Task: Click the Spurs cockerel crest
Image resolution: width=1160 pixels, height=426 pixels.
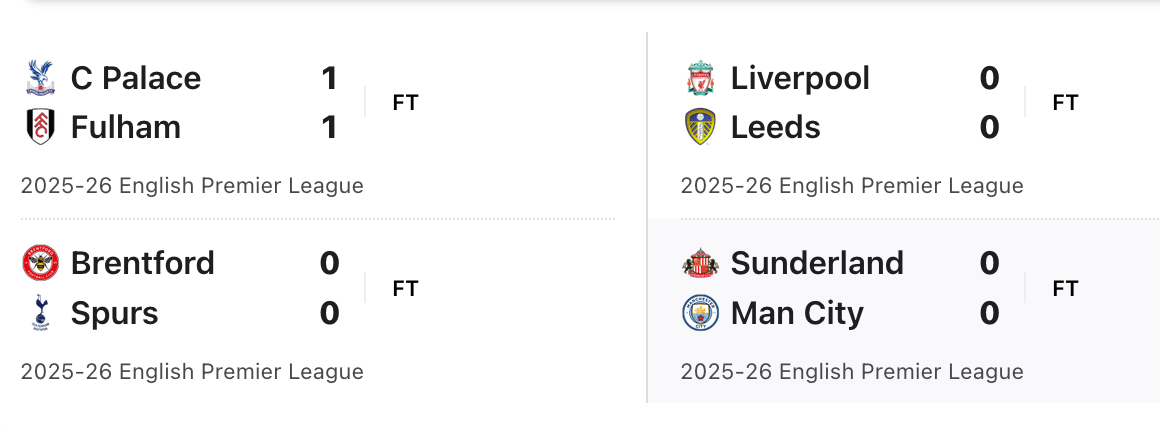Action: pos(41,313)
